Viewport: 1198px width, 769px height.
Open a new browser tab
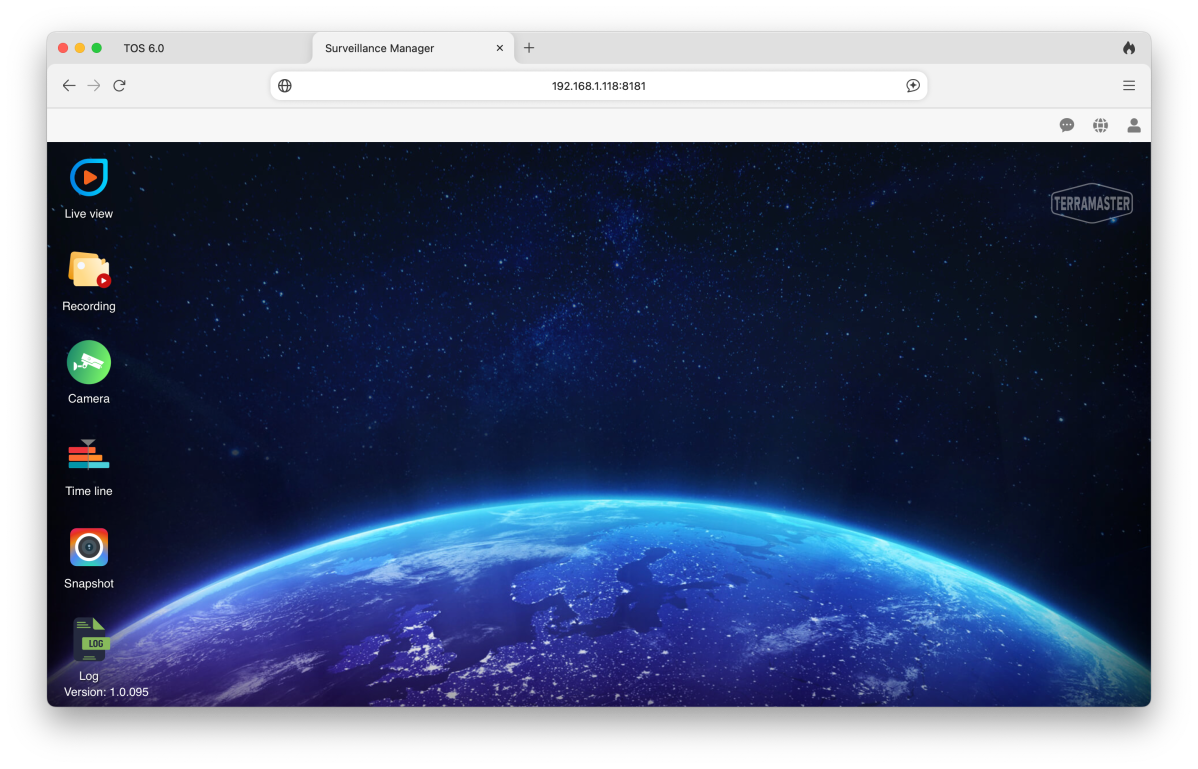pyautogui.click(x=529, y=48)
